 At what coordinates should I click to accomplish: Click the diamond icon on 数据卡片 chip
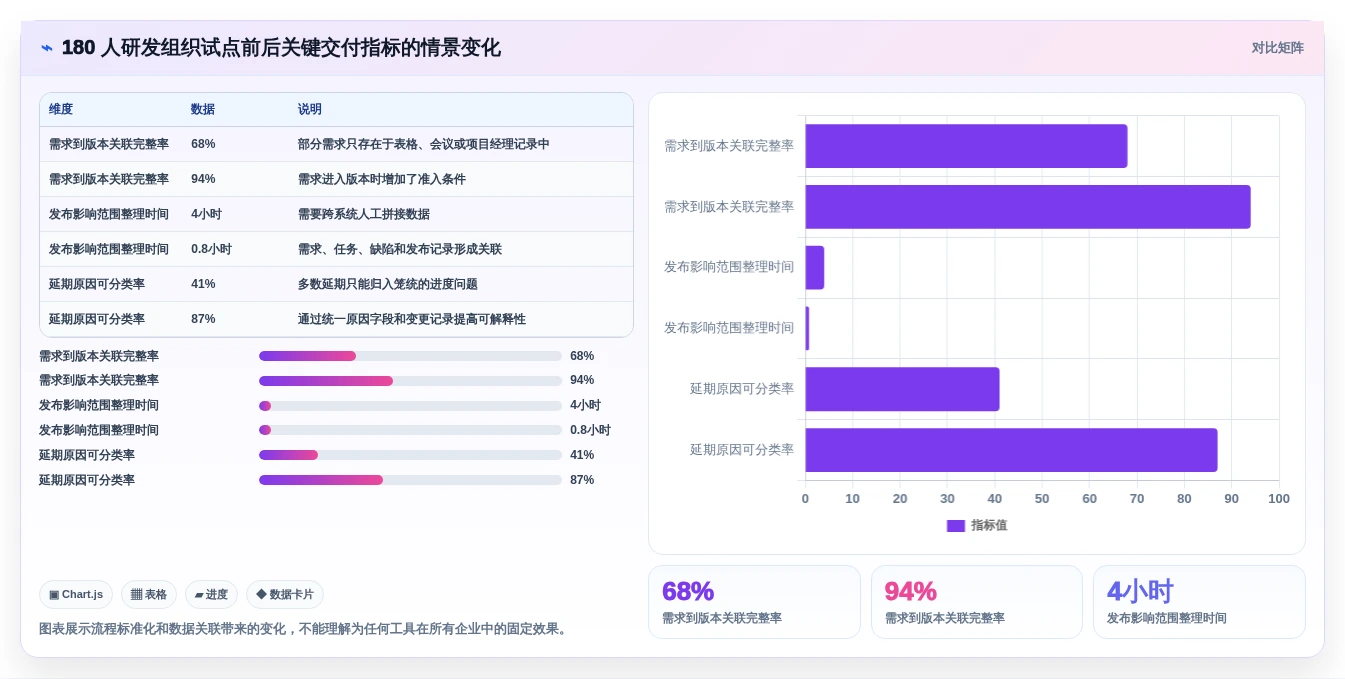pyautogui.click(x=261, y=594)
